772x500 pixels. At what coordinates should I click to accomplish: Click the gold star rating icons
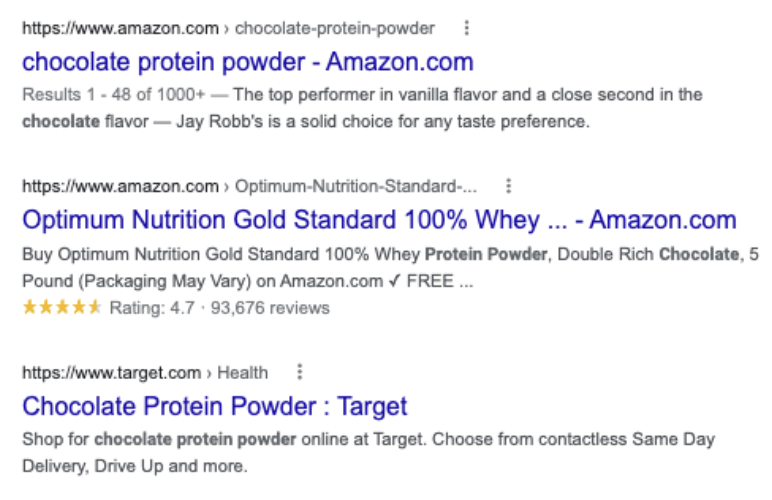61,307
